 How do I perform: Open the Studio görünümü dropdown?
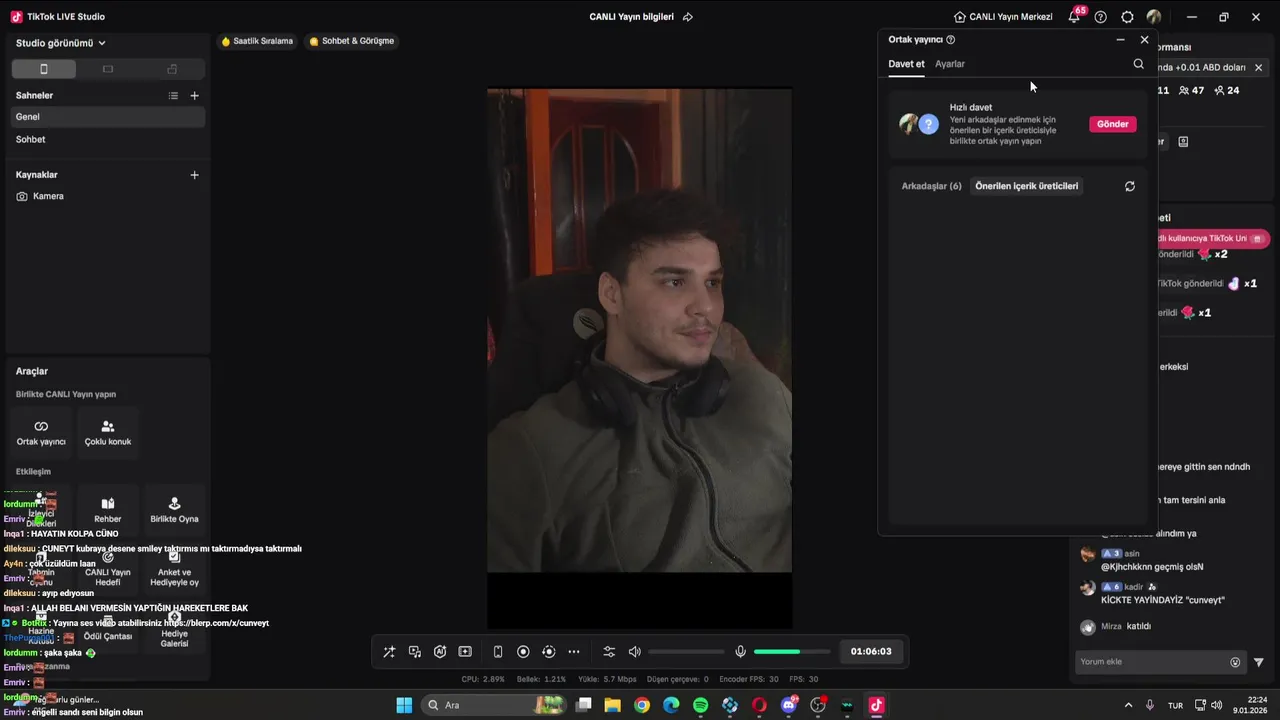click(60, 43)
